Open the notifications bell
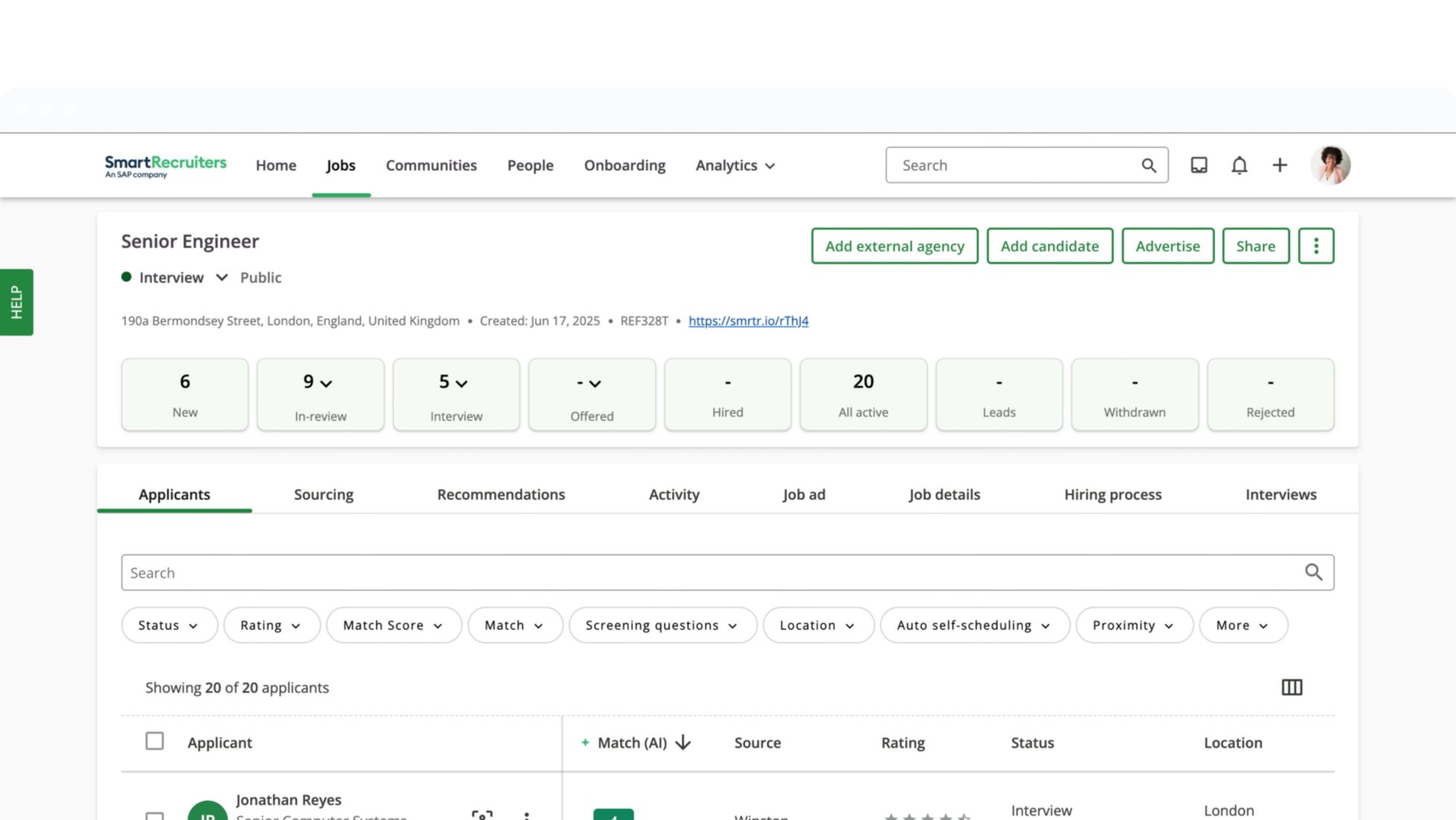 click(1238, 165)
